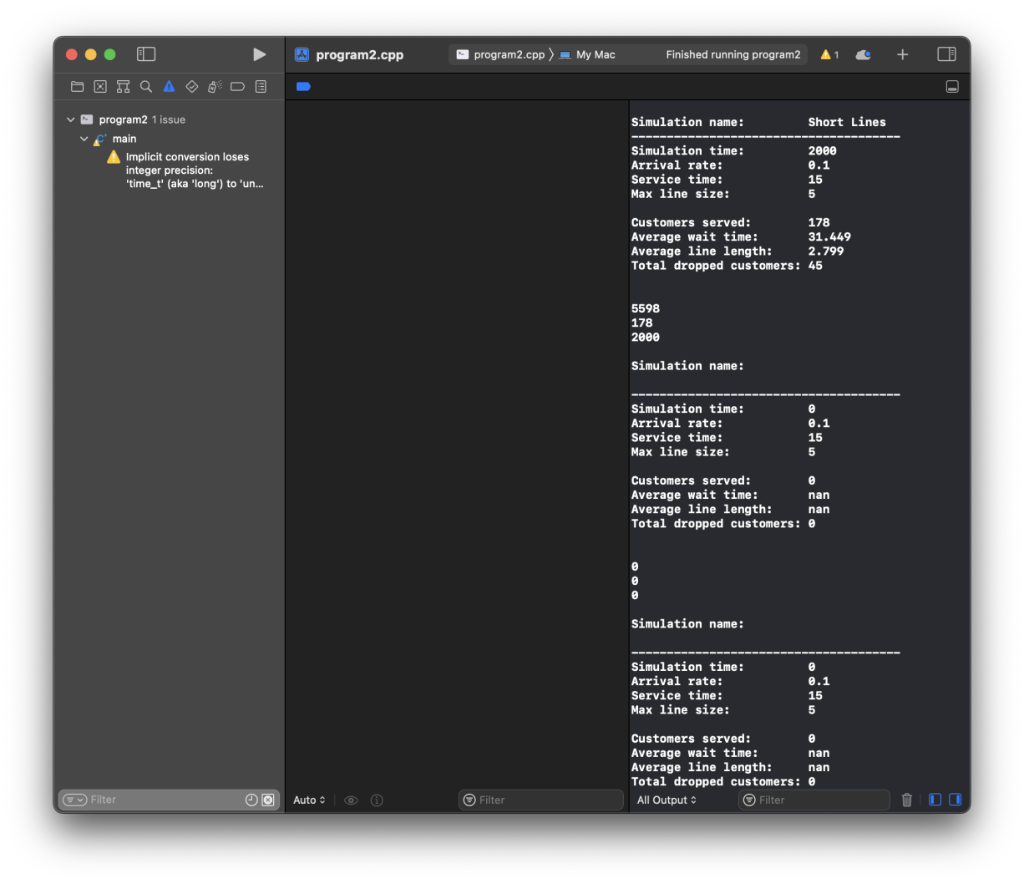
Task: Click the program2.cpp window title
Action: 360,55
